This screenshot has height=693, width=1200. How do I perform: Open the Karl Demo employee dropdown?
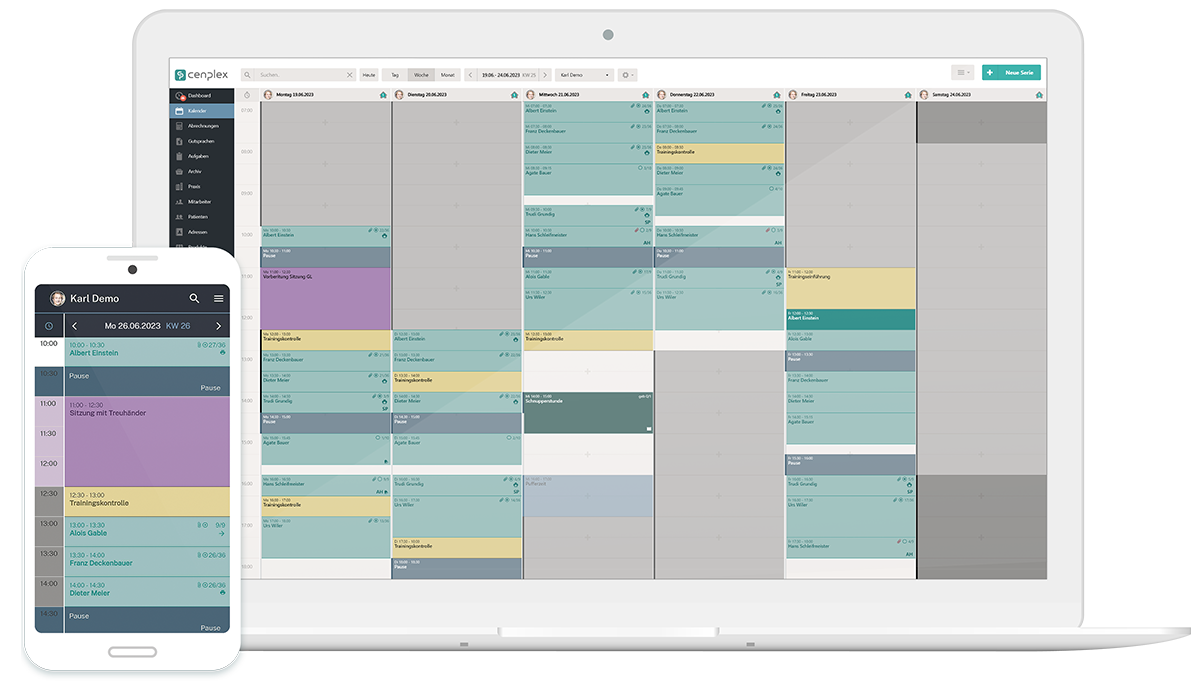pos(585,75)
